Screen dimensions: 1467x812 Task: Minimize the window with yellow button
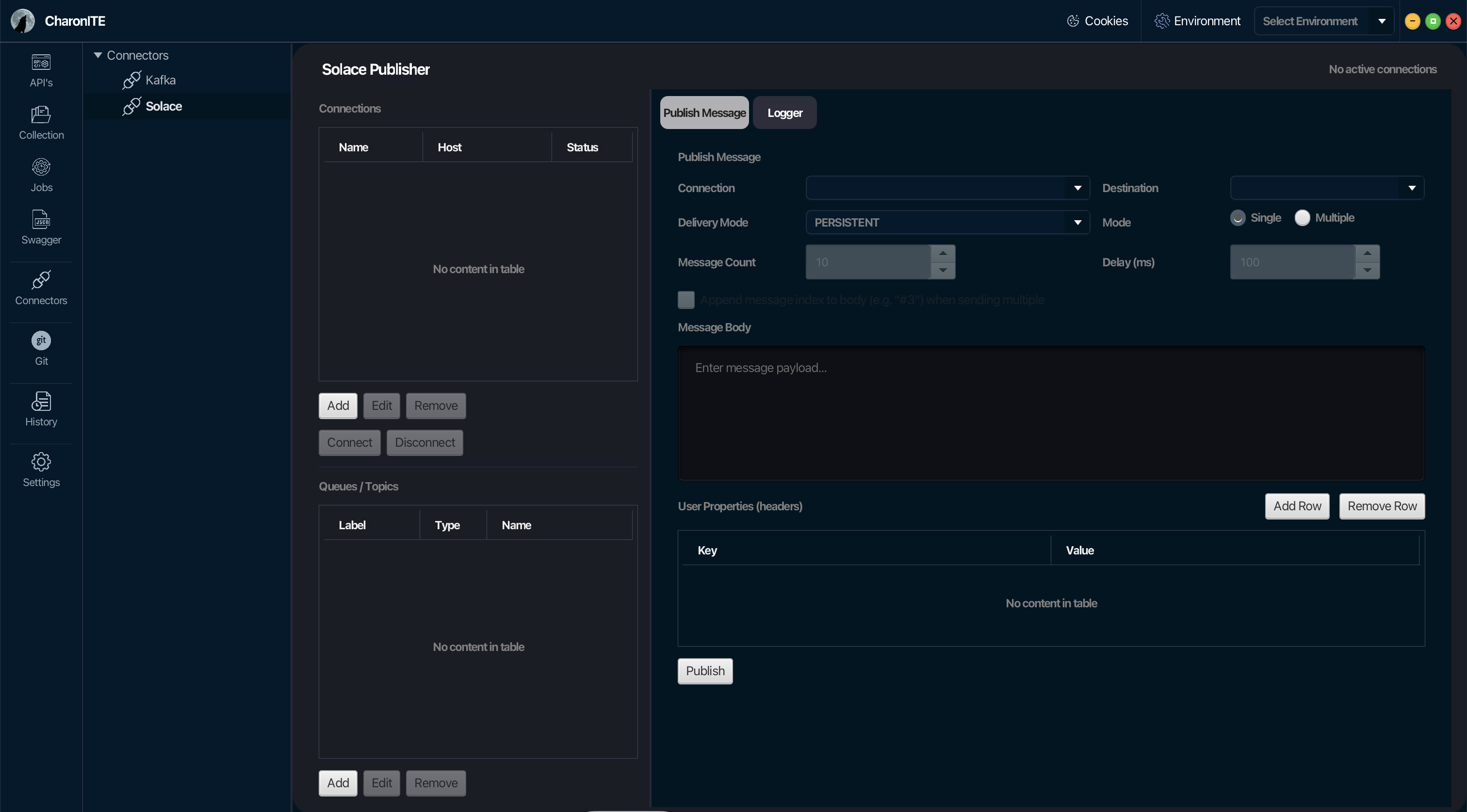pos(1412,21)
